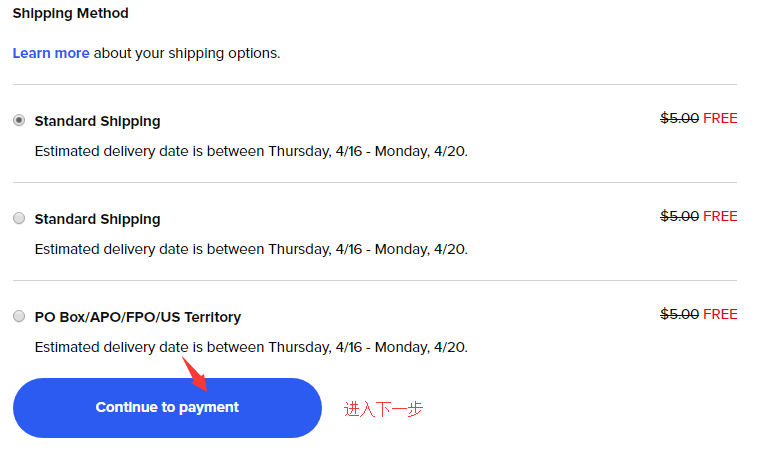The image size is (761, 453).
Task: Click the crossed-out $5.00 for selected Standard Shipping
Action: [679, 118]
